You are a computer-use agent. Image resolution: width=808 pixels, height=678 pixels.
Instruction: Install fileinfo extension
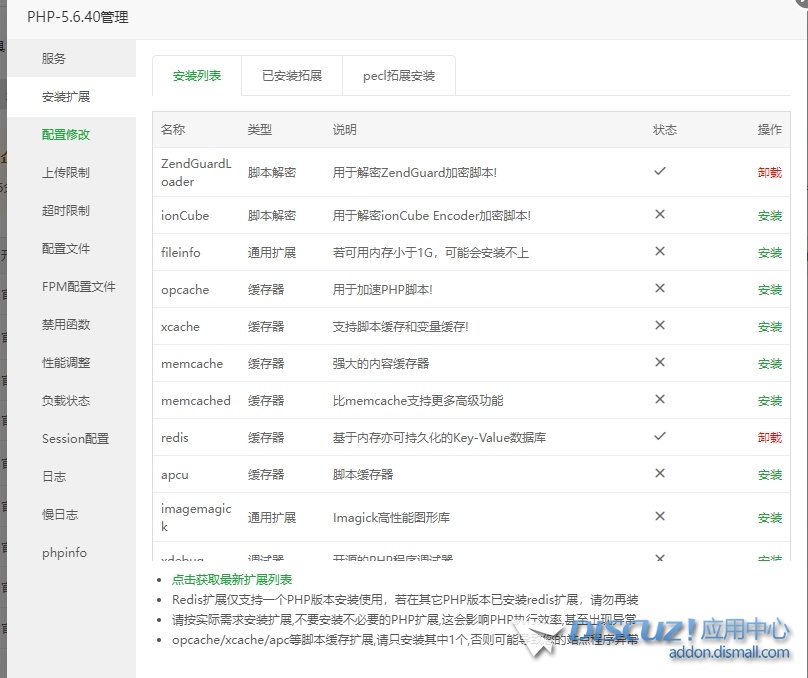pyautogui.click(x=770, y=253)
